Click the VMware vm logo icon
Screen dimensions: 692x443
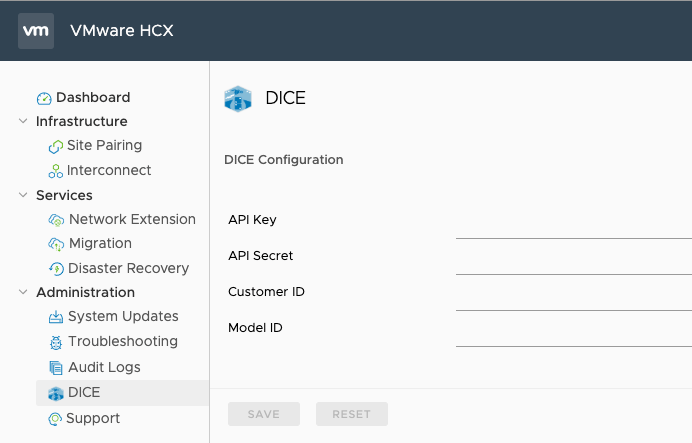tap(36, 30)
